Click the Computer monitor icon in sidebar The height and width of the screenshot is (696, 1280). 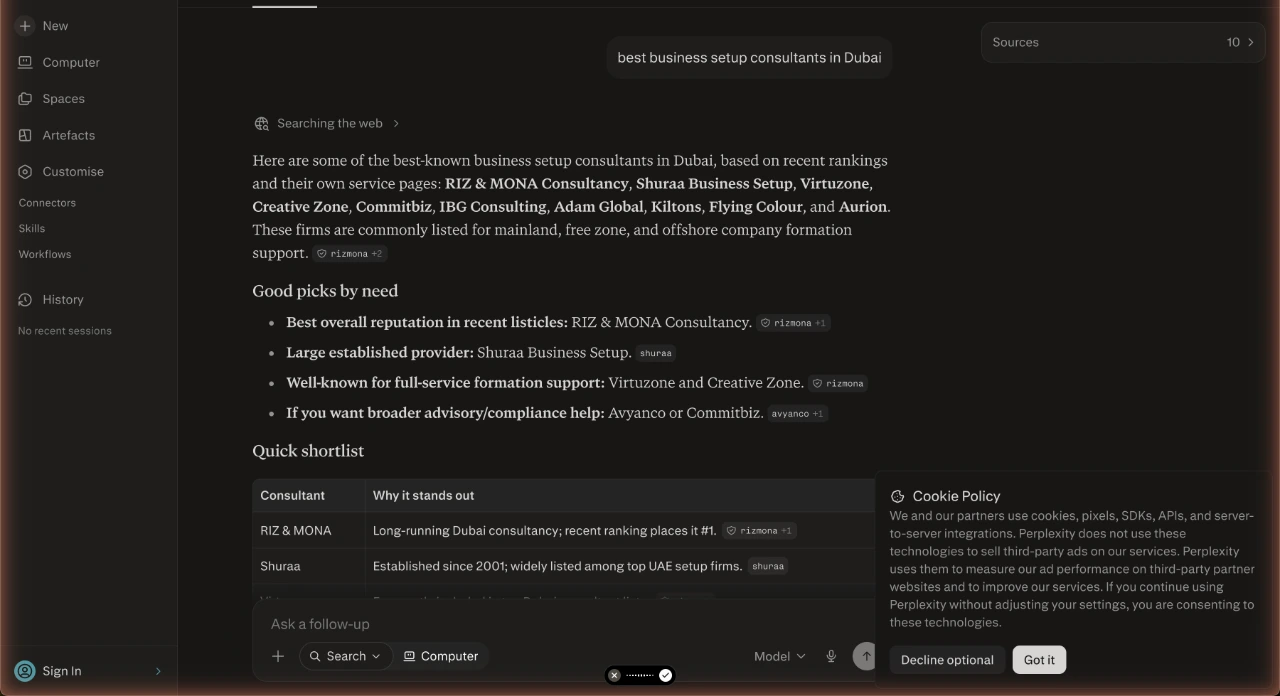(x=25, y=62)
